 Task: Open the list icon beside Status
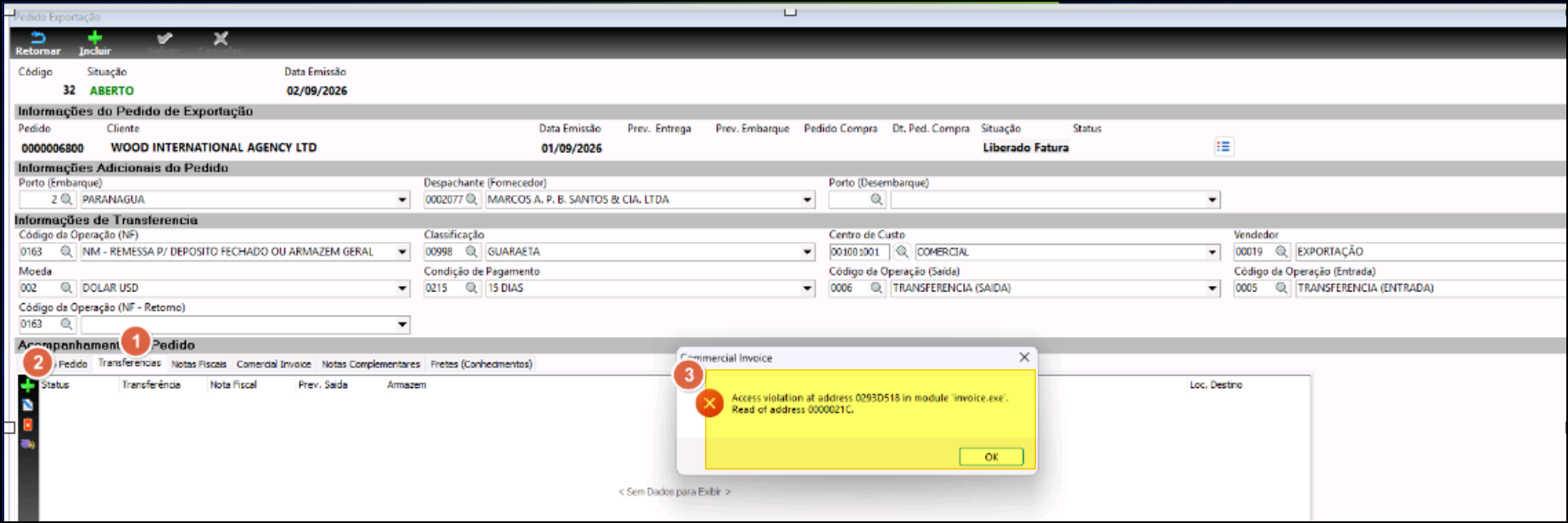[1223, 147]
